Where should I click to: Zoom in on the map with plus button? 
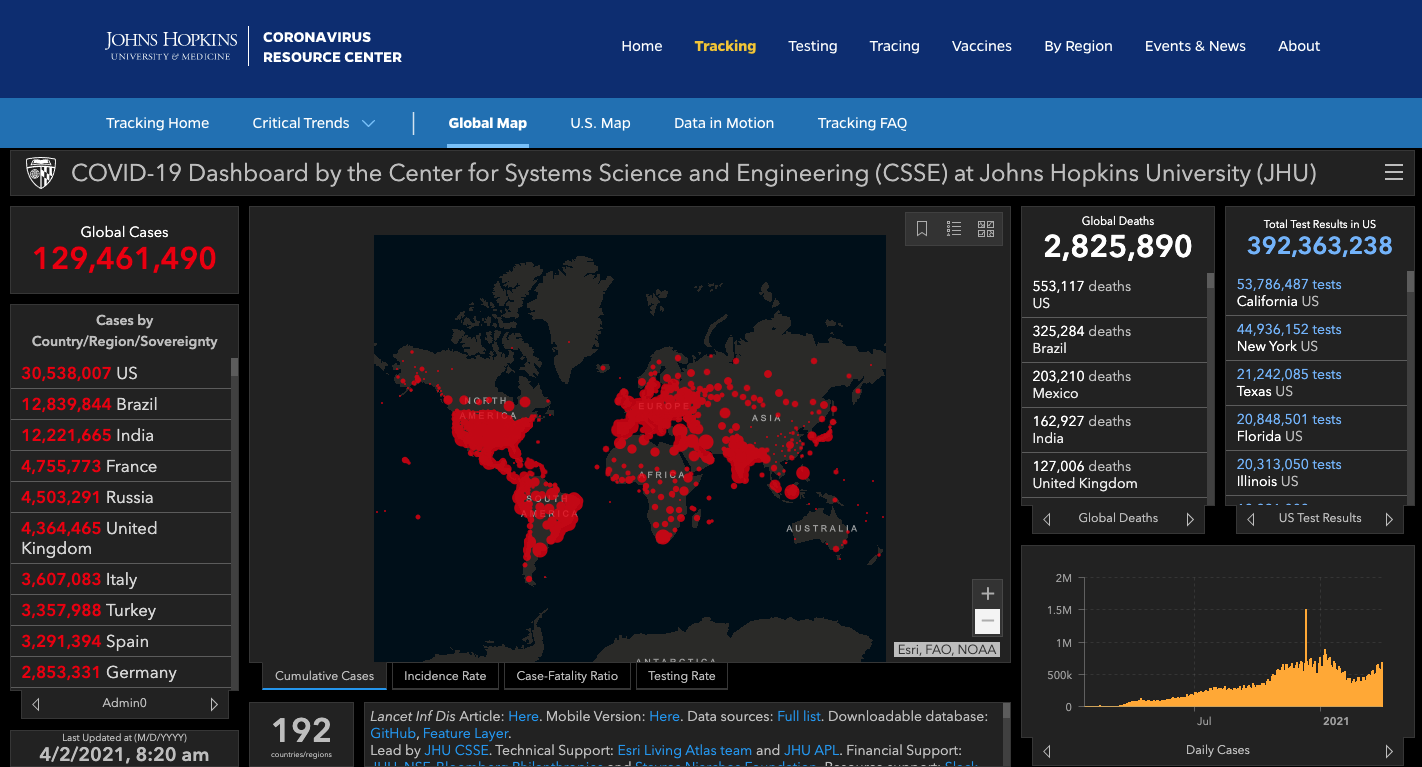(x=987, y=593)
